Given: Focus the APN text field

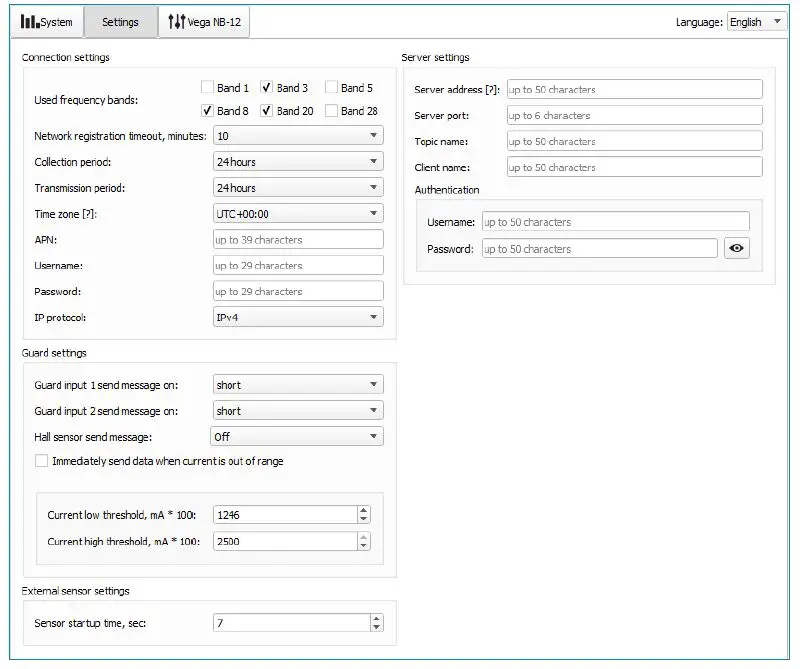Looking at the screenshot, I should click(x=298, y=240).
